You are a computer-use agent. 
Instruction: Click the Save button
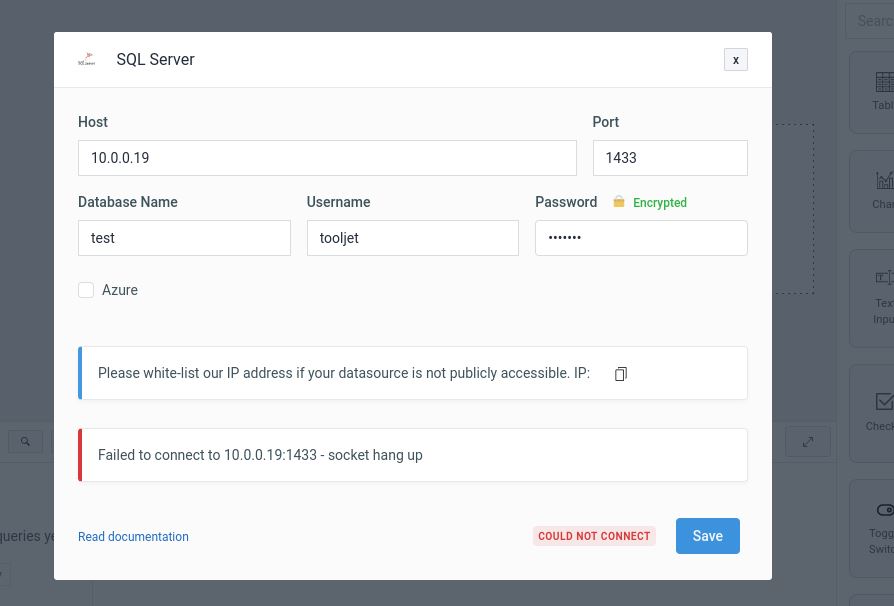pos(707,536)
